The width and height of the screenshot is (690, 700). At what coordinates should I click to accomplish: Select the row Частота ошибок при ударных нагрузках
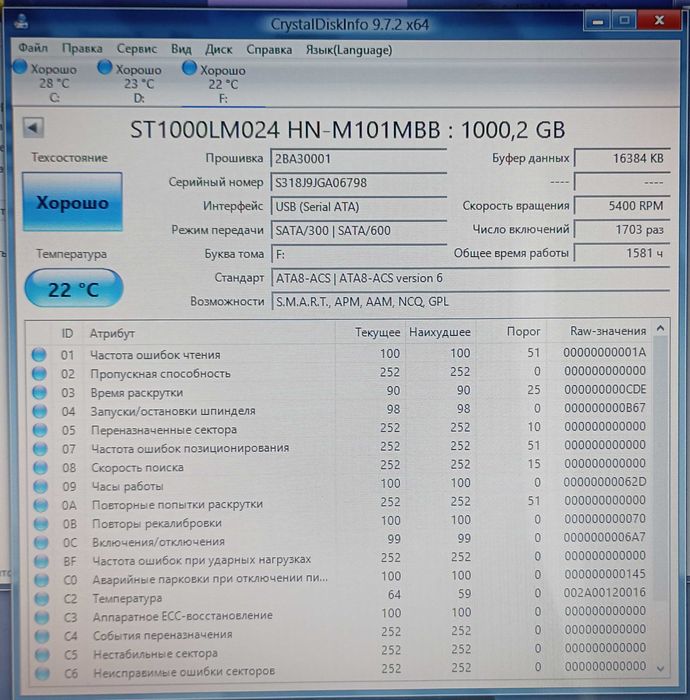point(341,559)
